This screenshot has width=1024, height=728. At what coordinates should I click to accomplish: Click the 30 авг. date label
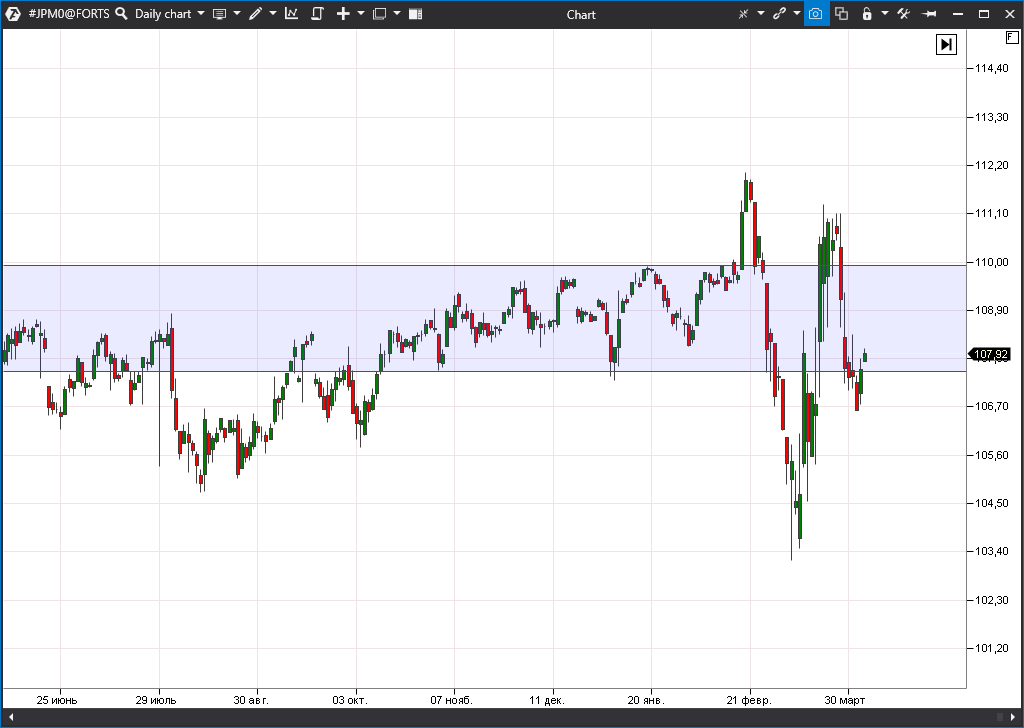(251, 700)
